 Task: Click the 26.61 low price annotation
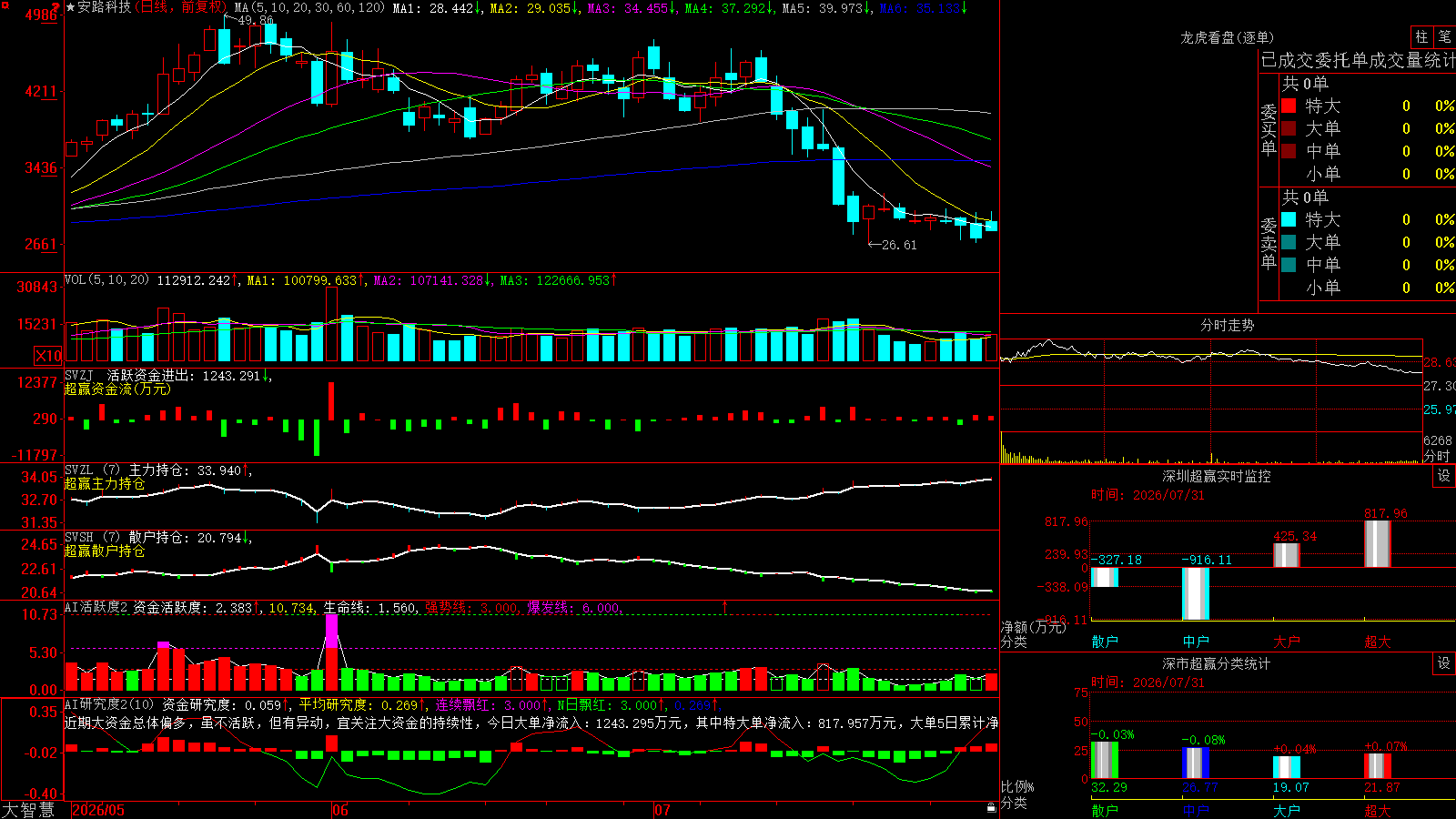coord(899,245)
